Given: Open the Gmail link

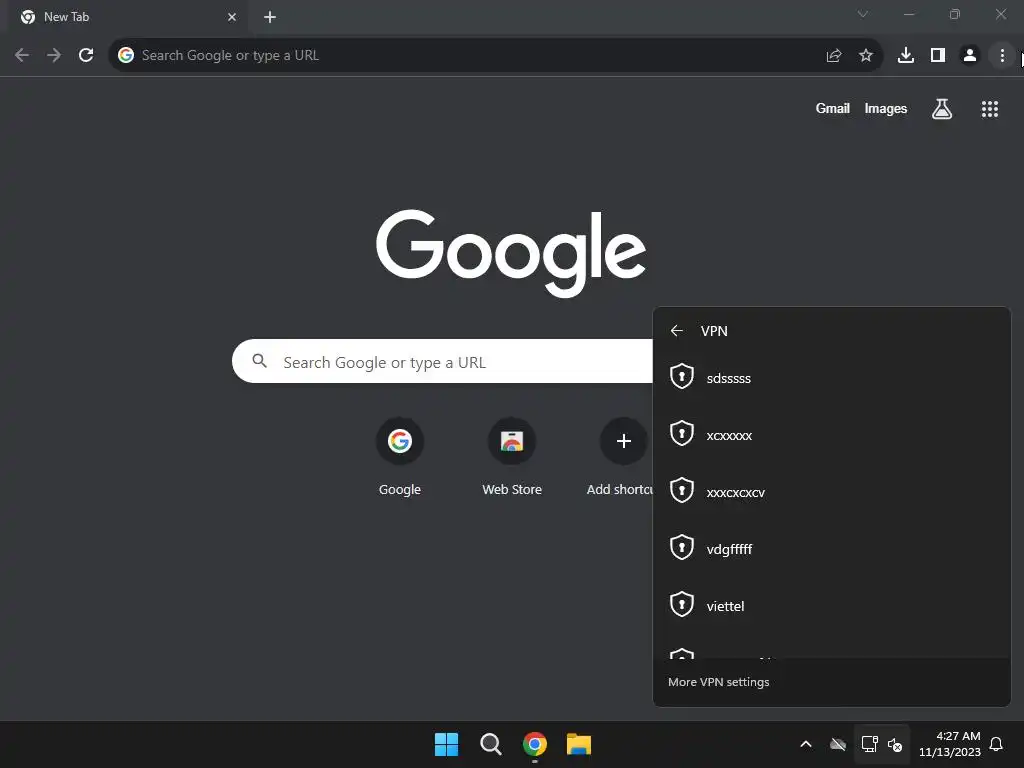Looking at the screenshot, I should 833,108.
